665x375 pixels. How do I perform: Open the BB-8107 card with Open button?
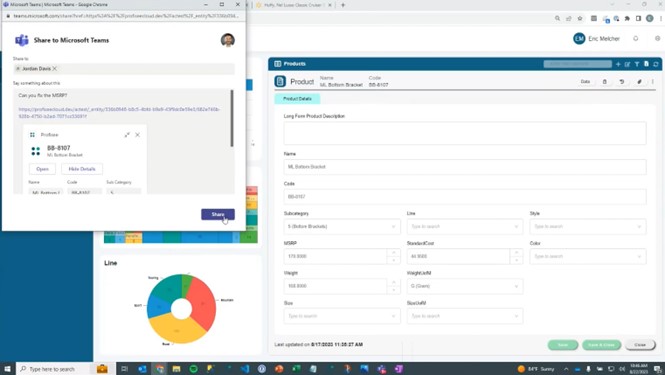[42, 169]
